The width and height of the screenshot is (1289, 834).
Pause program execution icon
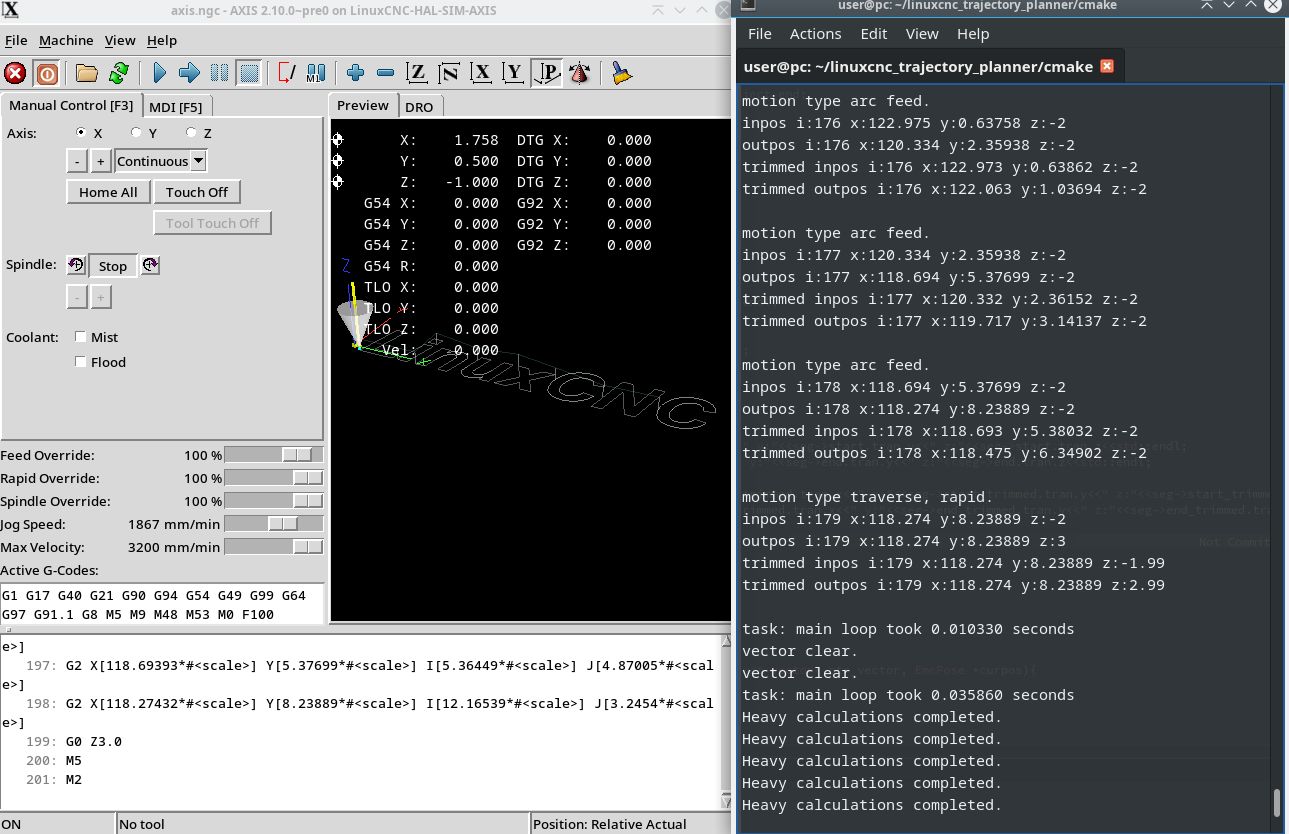(219, 73)
